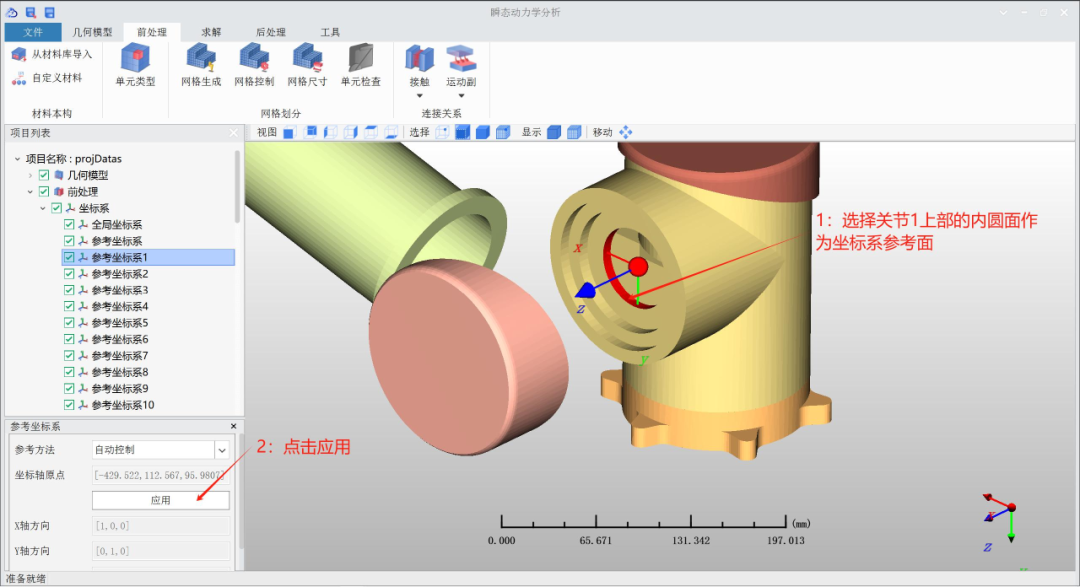The image size is (1080, 587).
Task: Select 参考坐标系9 in the tree
Action: pos(120,389)
